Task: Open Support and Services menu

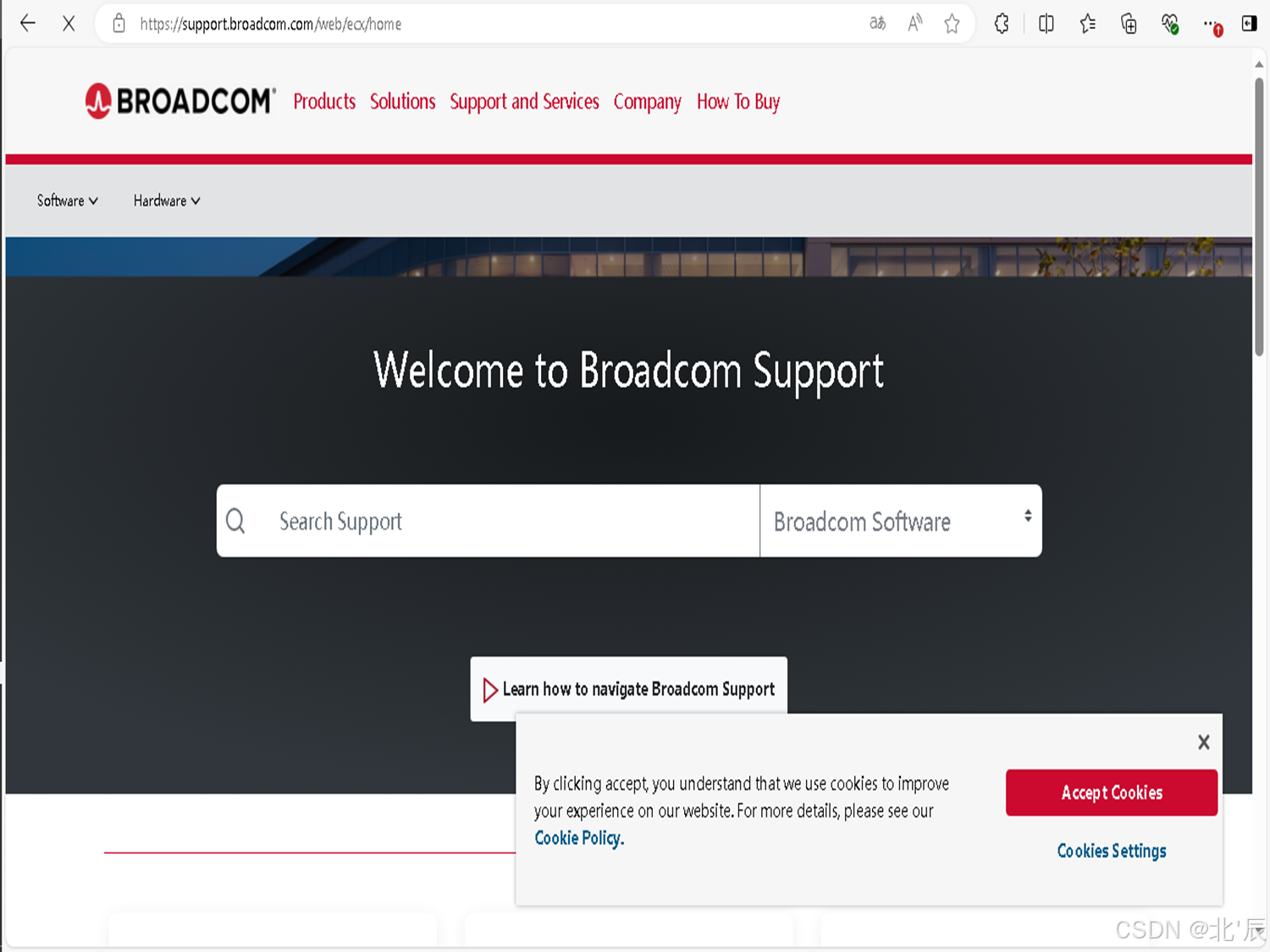Action: [524, 102]
